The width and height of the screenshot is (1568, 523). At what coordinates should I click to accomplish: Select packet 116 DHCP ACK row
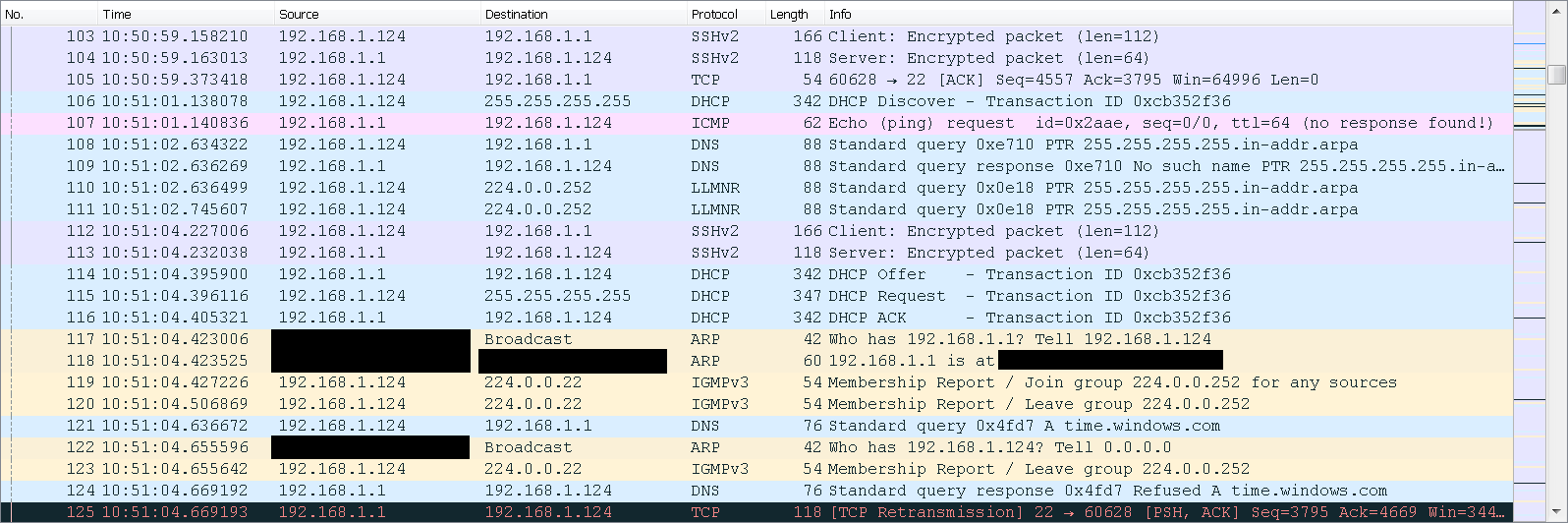[756, 318]
